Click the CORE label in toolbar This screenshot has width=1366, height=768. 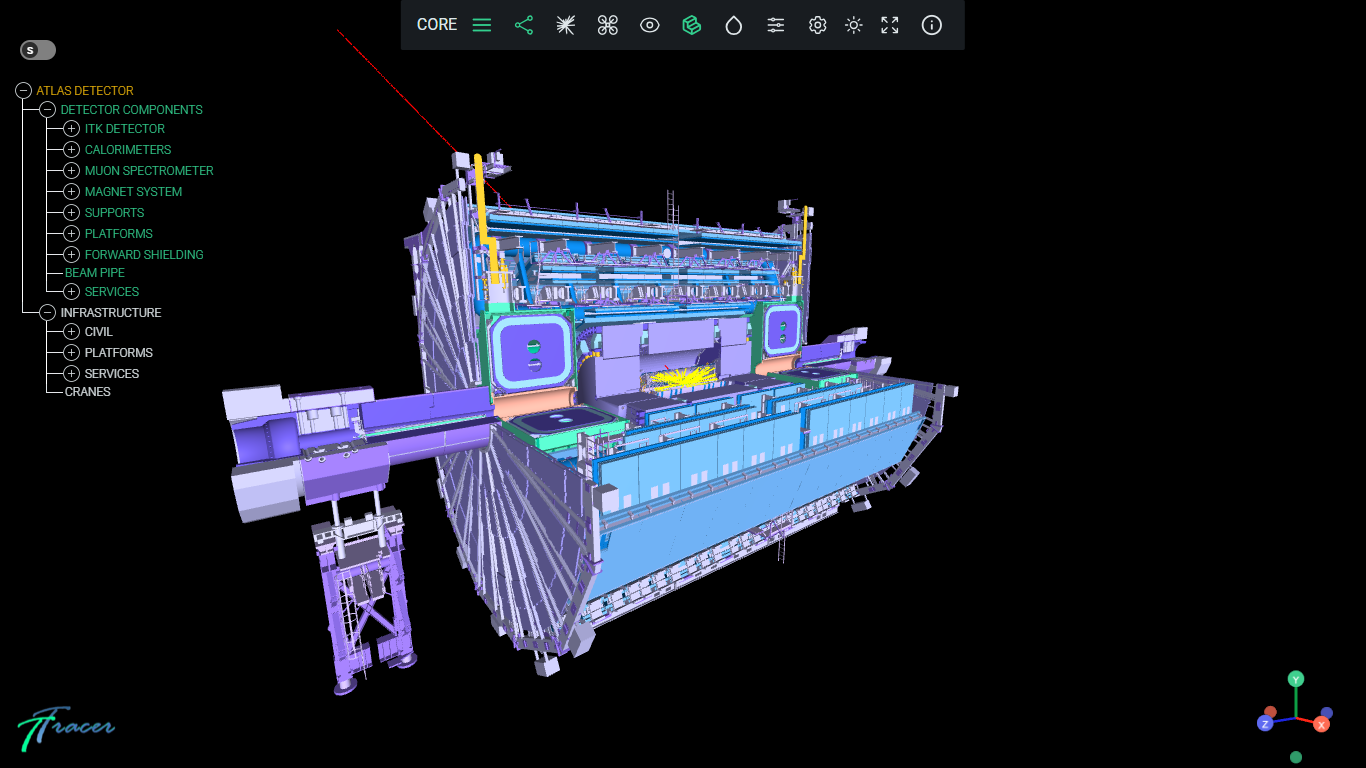coord(437,25)
